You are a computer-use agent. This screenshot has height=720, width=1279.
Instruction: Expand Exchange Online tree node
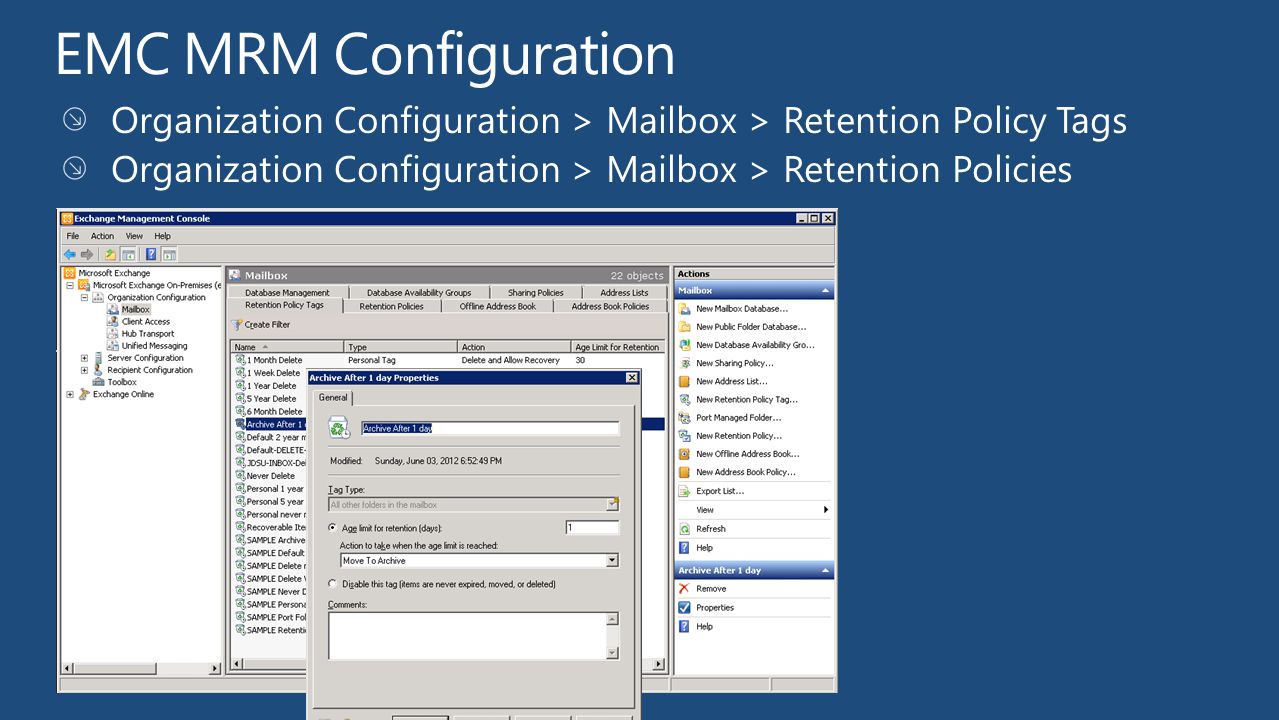click(70, 394)
